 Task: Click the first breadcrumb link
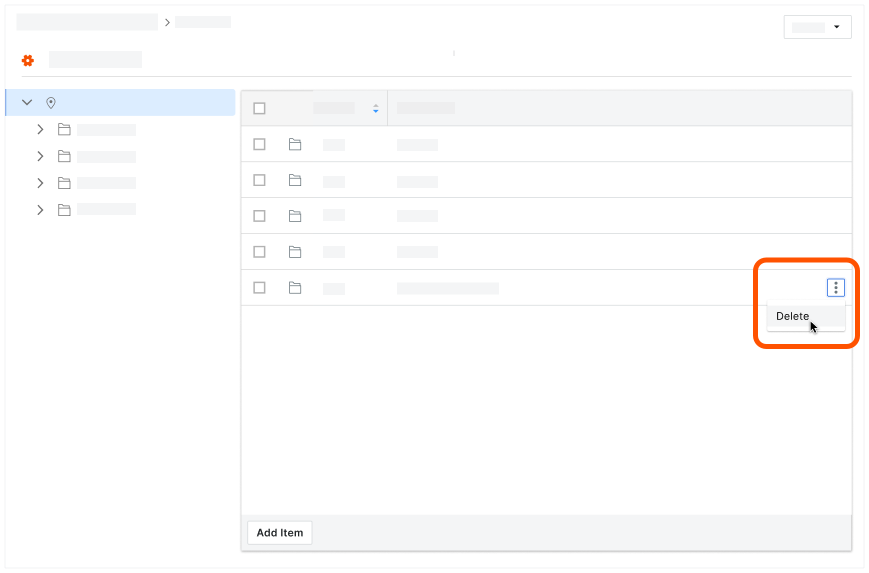[x=87, y=22]
